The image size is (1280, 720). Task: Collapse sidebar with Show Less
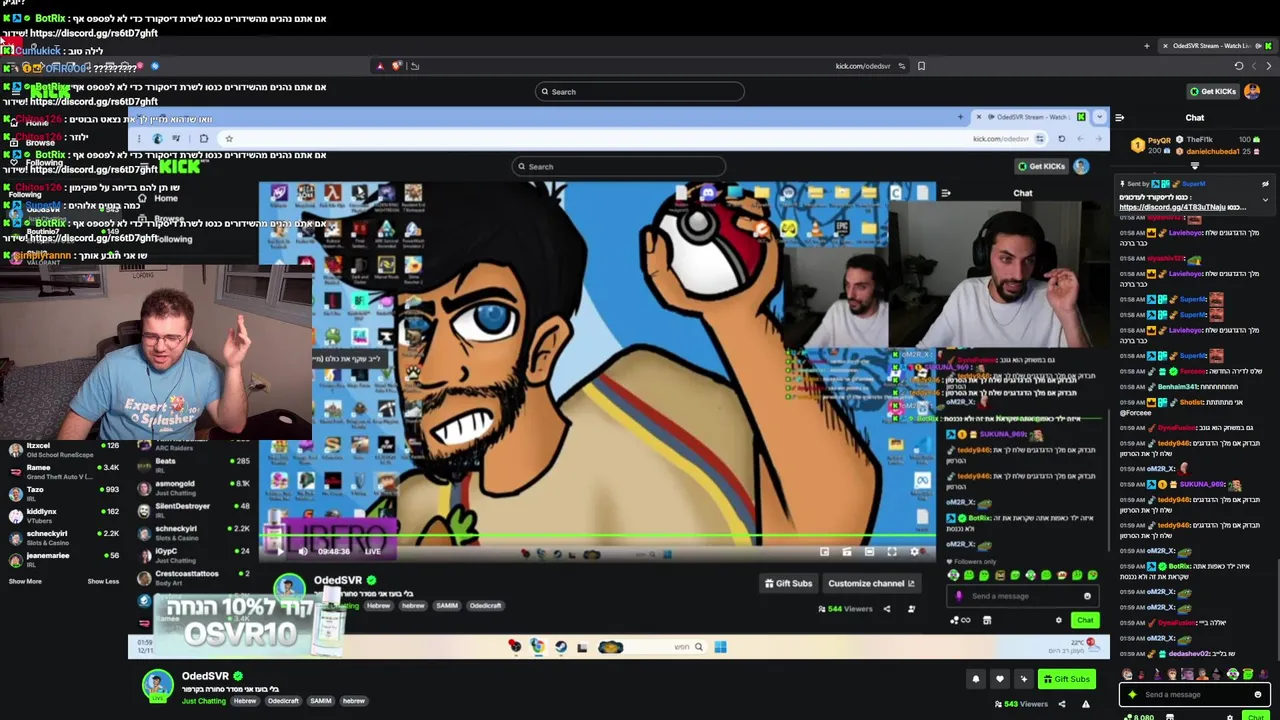pos(103,581)
